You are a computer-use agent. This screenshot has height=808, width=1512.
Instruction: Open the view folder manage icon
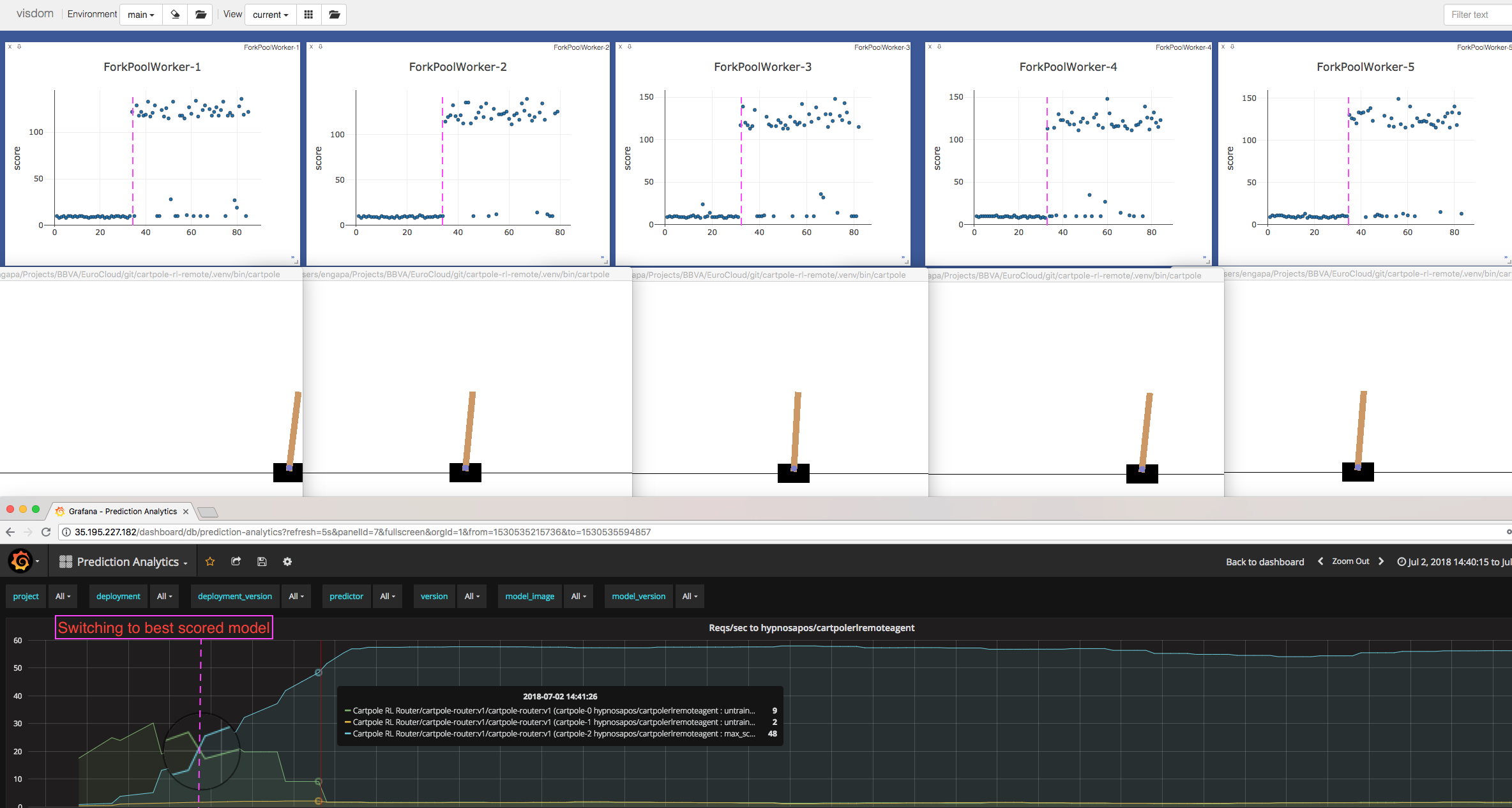(x=334, y=14)
